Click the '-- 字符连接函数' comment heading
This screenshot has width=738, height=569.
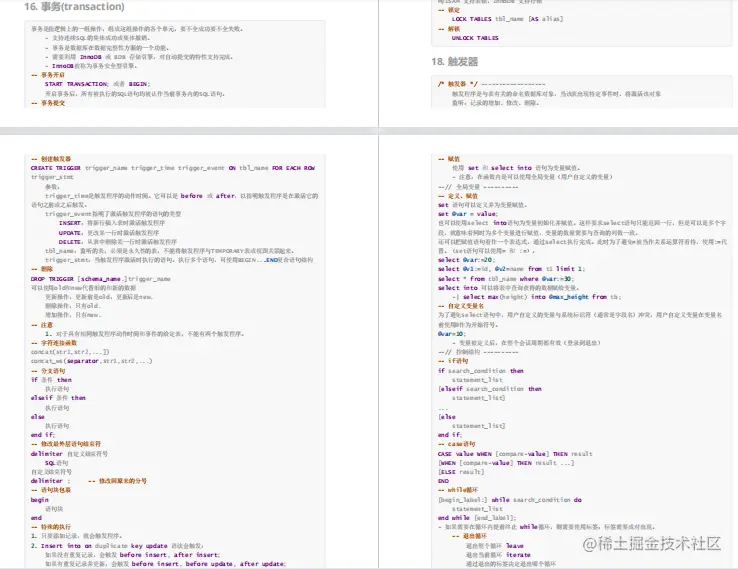54,343
